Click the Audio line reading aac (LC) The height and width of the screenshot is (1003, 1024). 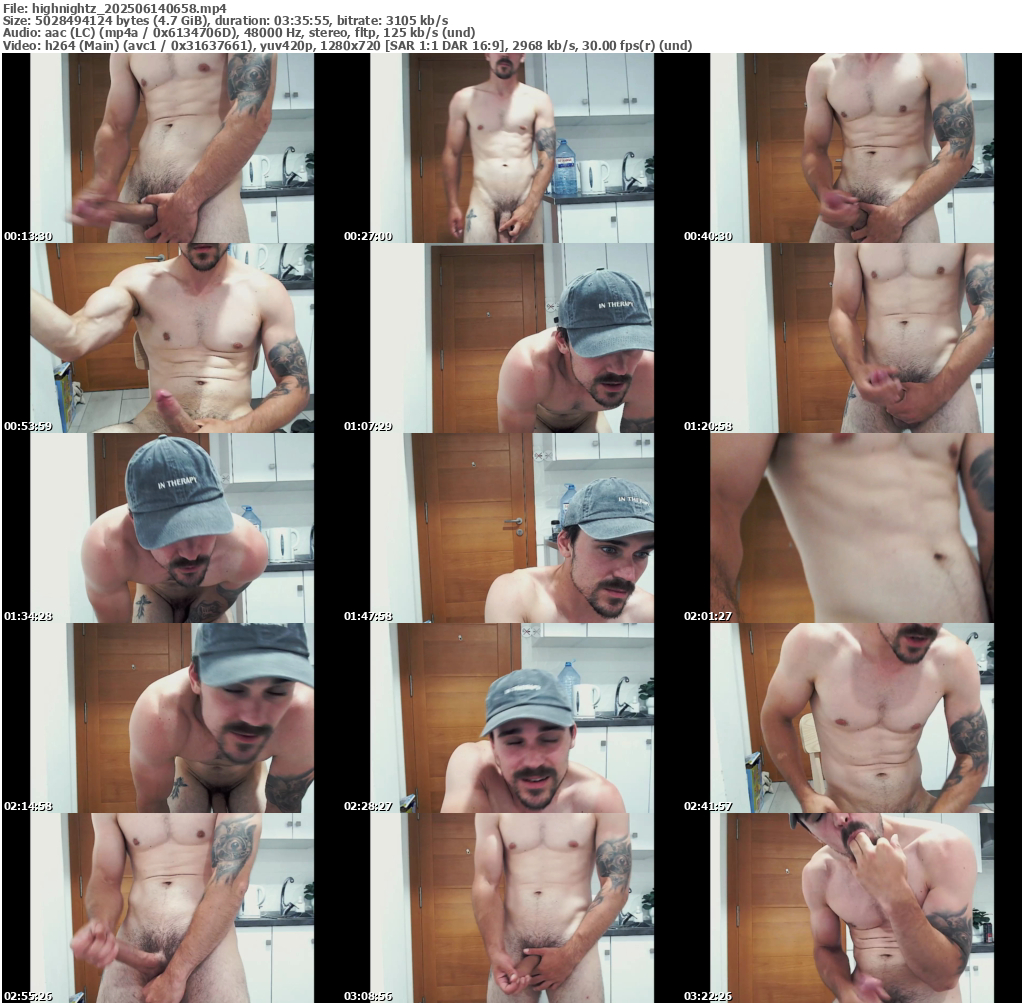[x=239, y=33]
